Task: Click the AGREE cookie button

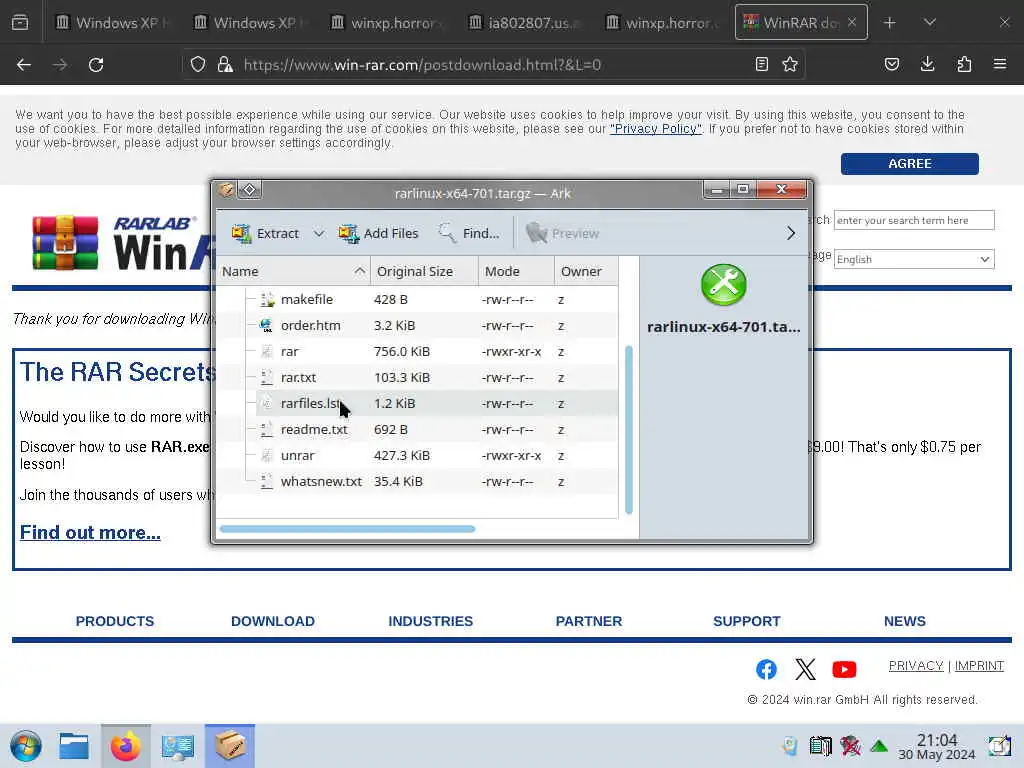Action: [910, 164]
